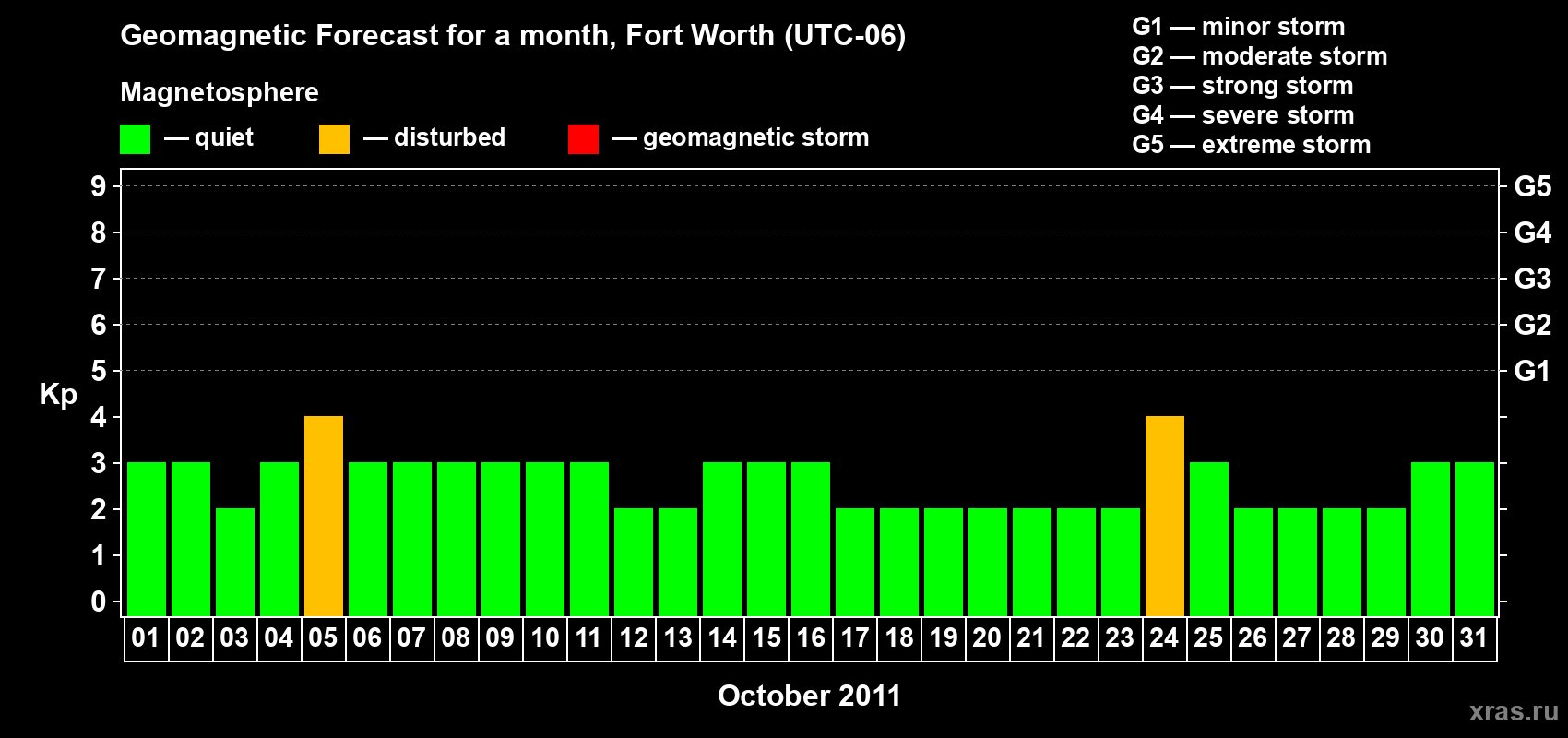Click the Magnetosphere heading

220,92
